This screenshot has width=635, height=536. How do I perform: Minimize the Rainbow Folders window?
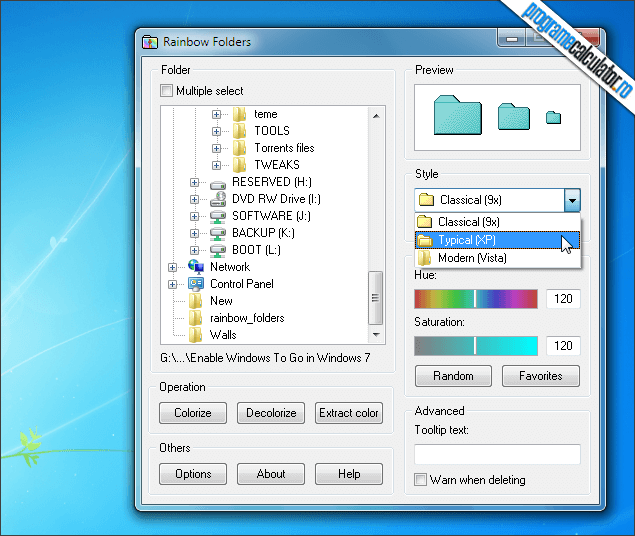coord(511,38)
